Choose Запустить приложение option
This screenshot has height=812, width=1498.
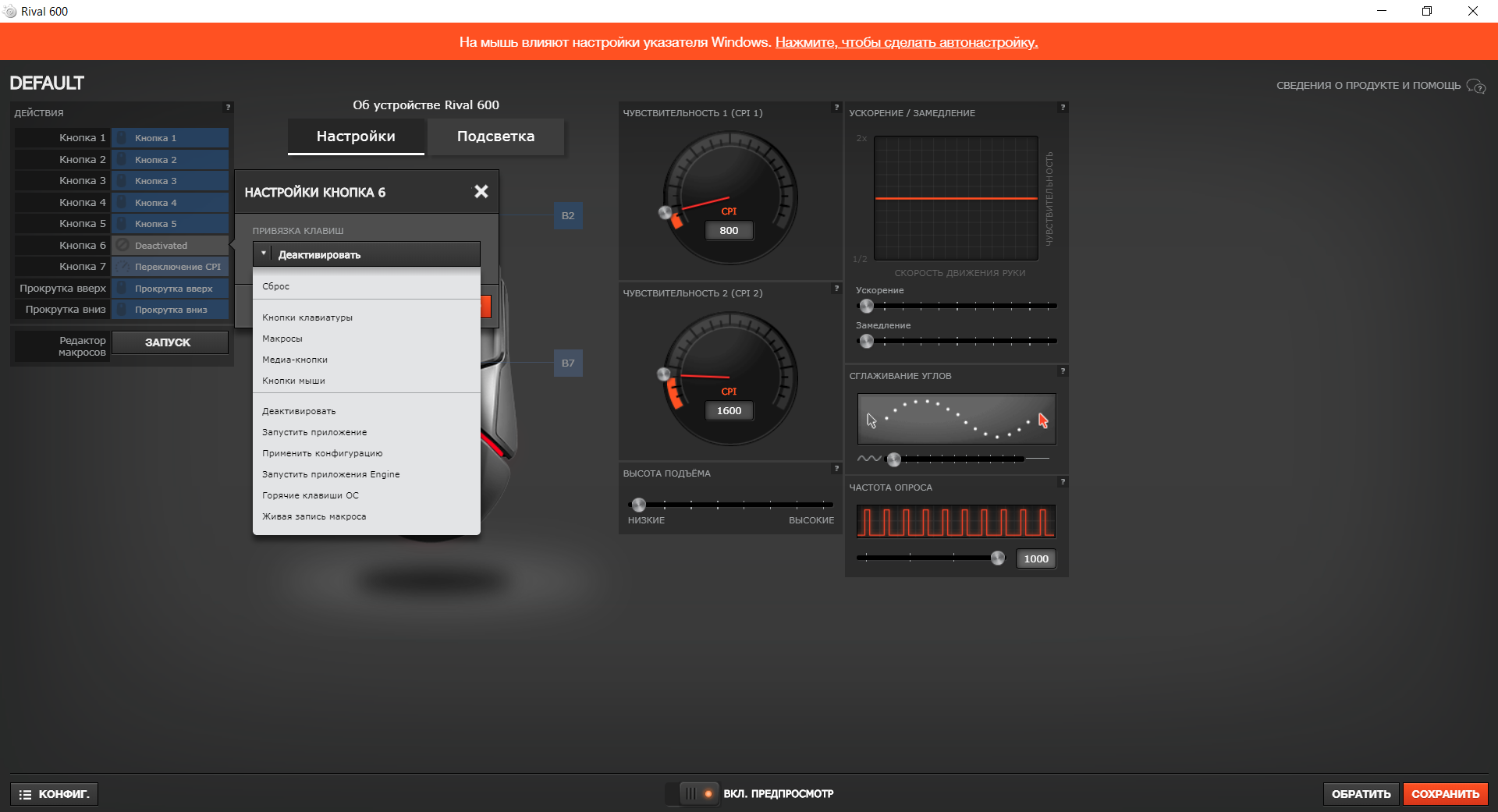(366, 432)
